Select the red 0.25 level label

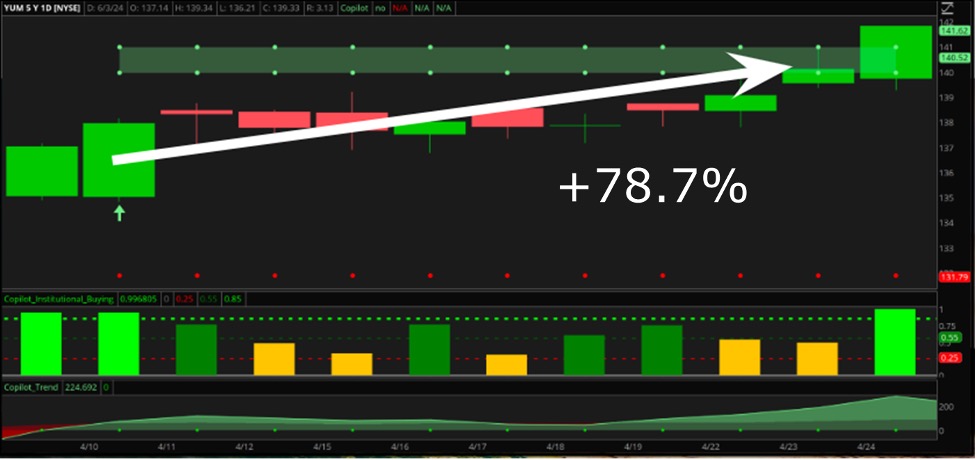(950, 358)
